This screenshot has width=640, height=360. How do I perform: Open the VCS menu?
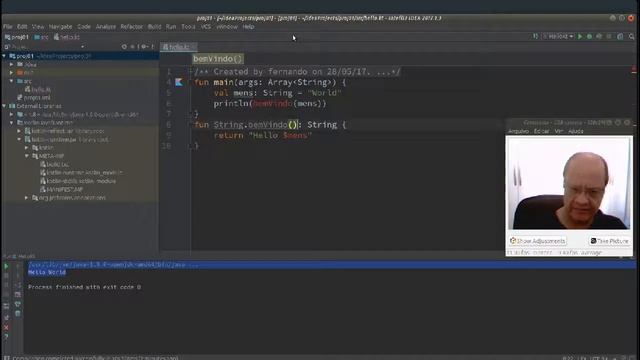click(x=206, y=27)
